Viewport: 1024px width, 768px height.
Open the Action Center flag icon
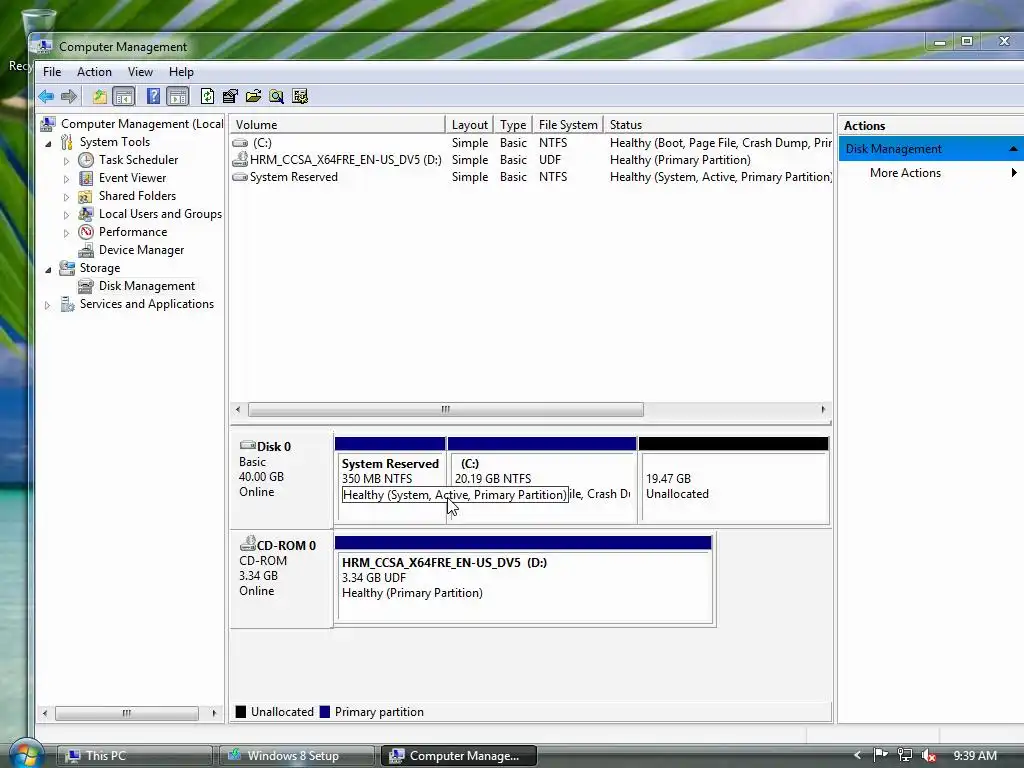pyautogui.click(x=880, y=756)
